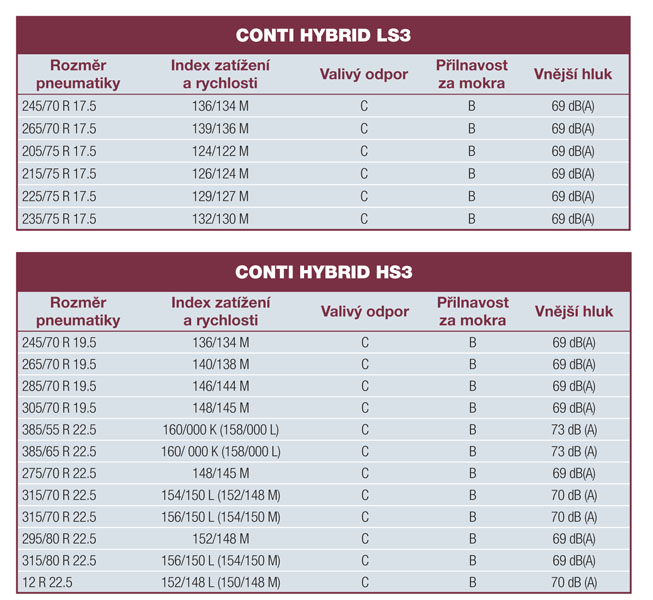Click load index value 124/122 M
The height and width of the screenshot is (600, 653).
[220, 151]
